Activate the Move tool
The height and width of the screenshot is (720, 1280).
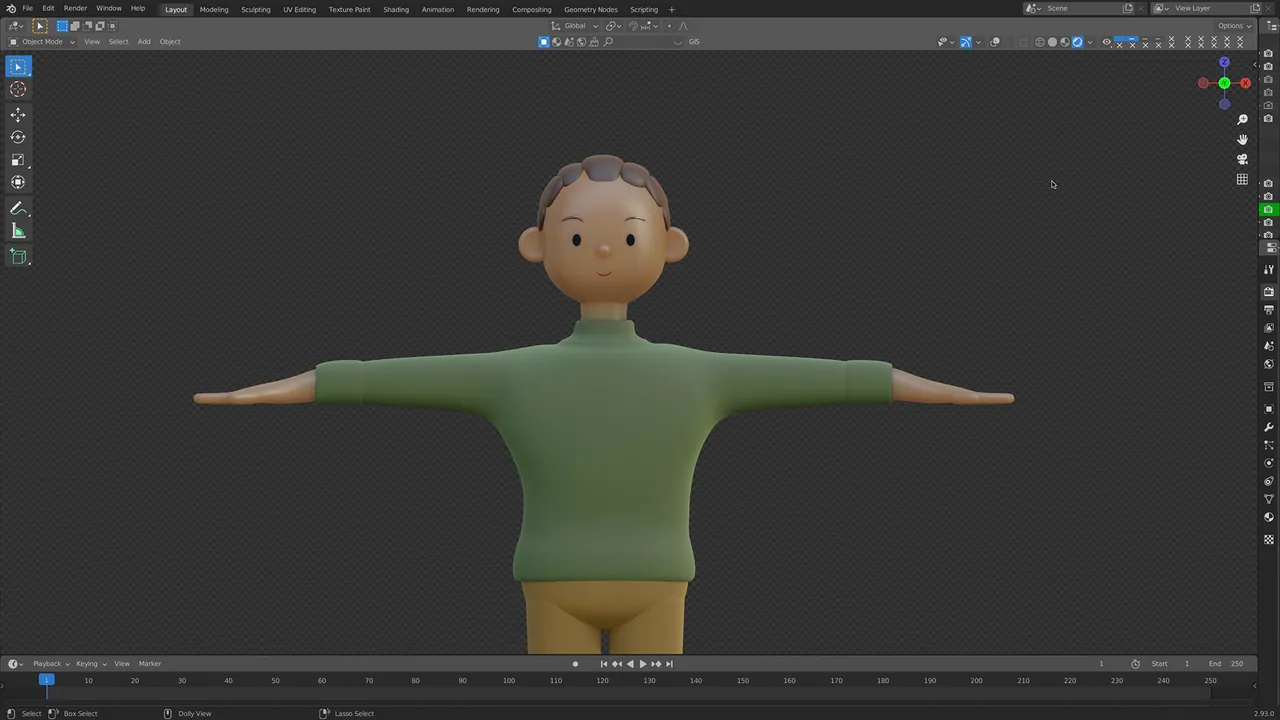click(18, 115)
